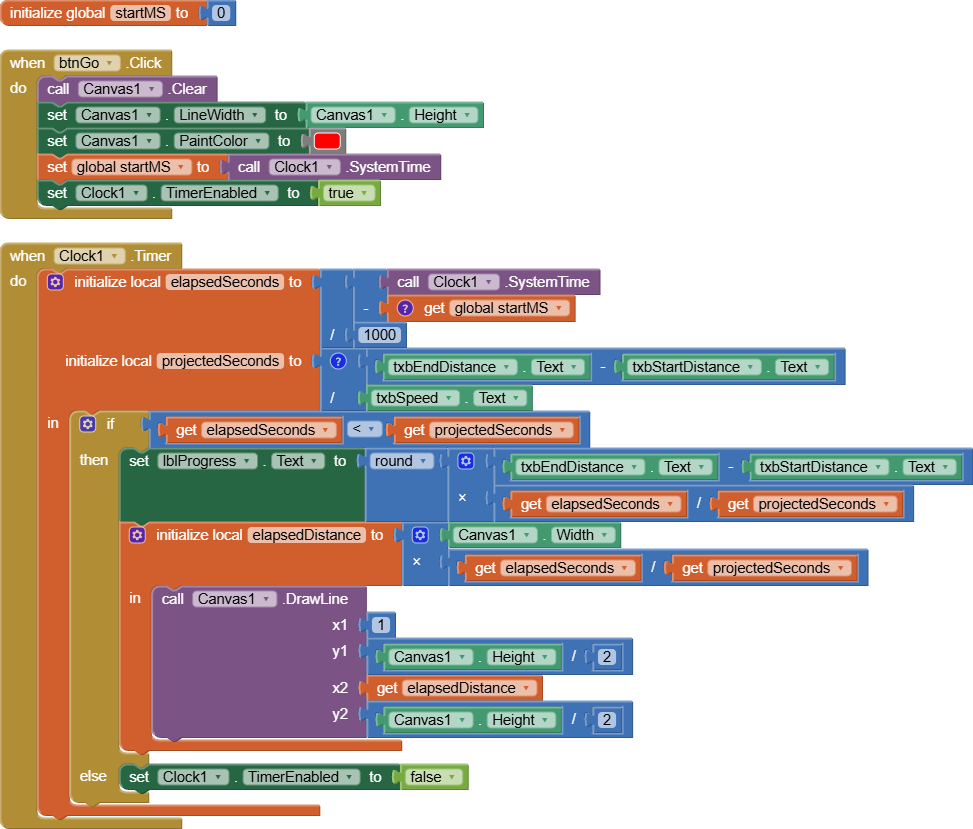Open gear mutator on the if block
The height and width of the screenshot is (829, 973).
87,424
